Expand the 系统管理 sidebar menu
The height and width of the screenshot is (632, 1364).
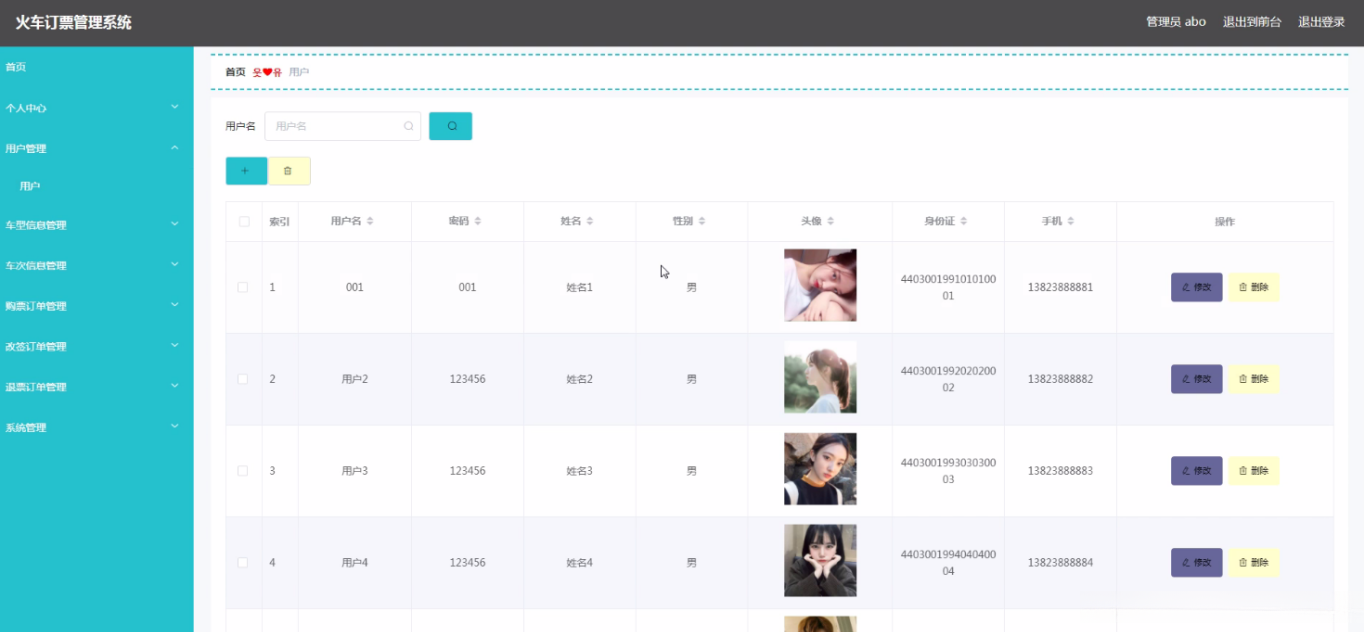point(97,427)
